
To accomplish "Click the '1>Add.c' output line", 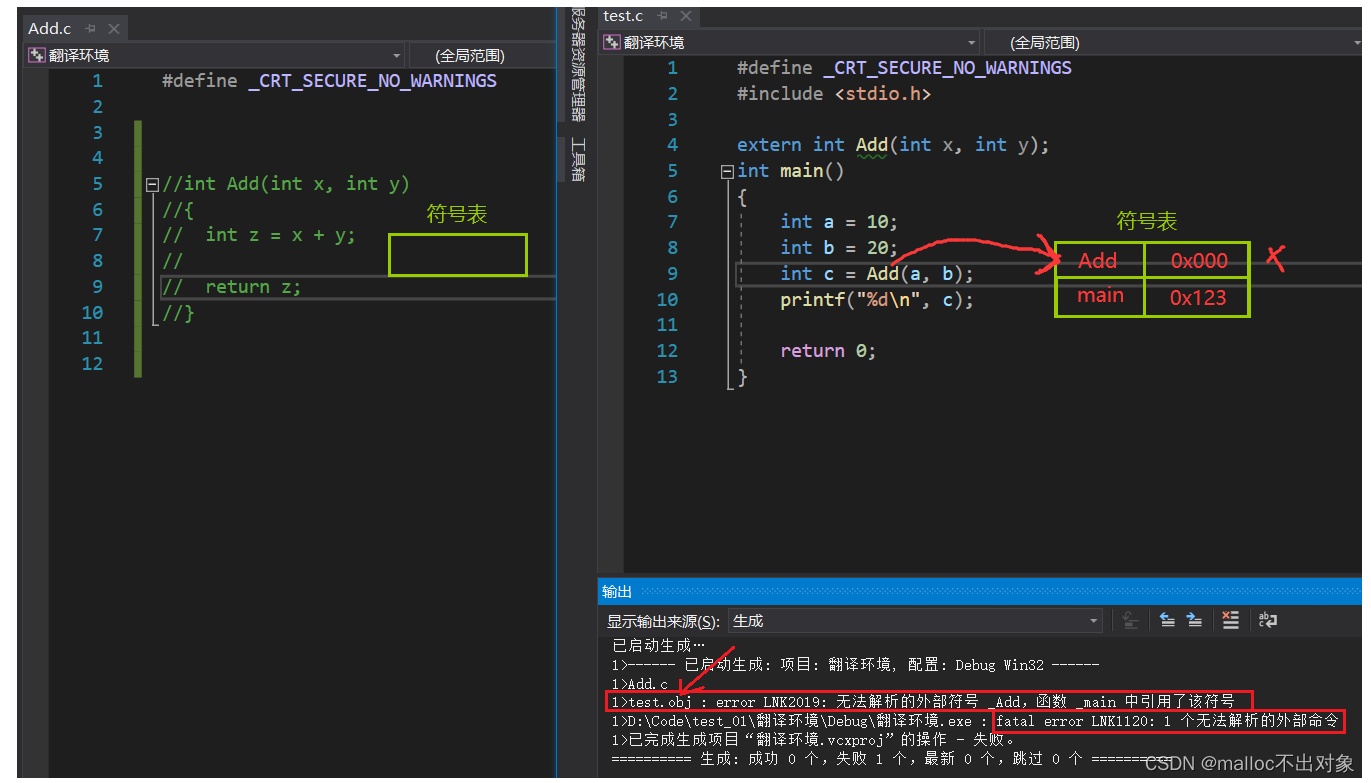I will point(640,684).
